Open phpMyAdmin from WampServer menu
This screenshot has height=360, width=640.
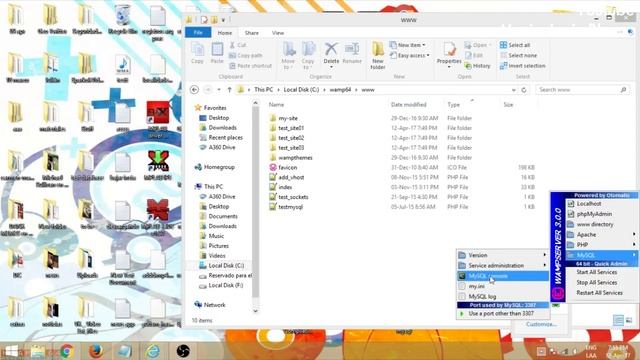point(601,214)
